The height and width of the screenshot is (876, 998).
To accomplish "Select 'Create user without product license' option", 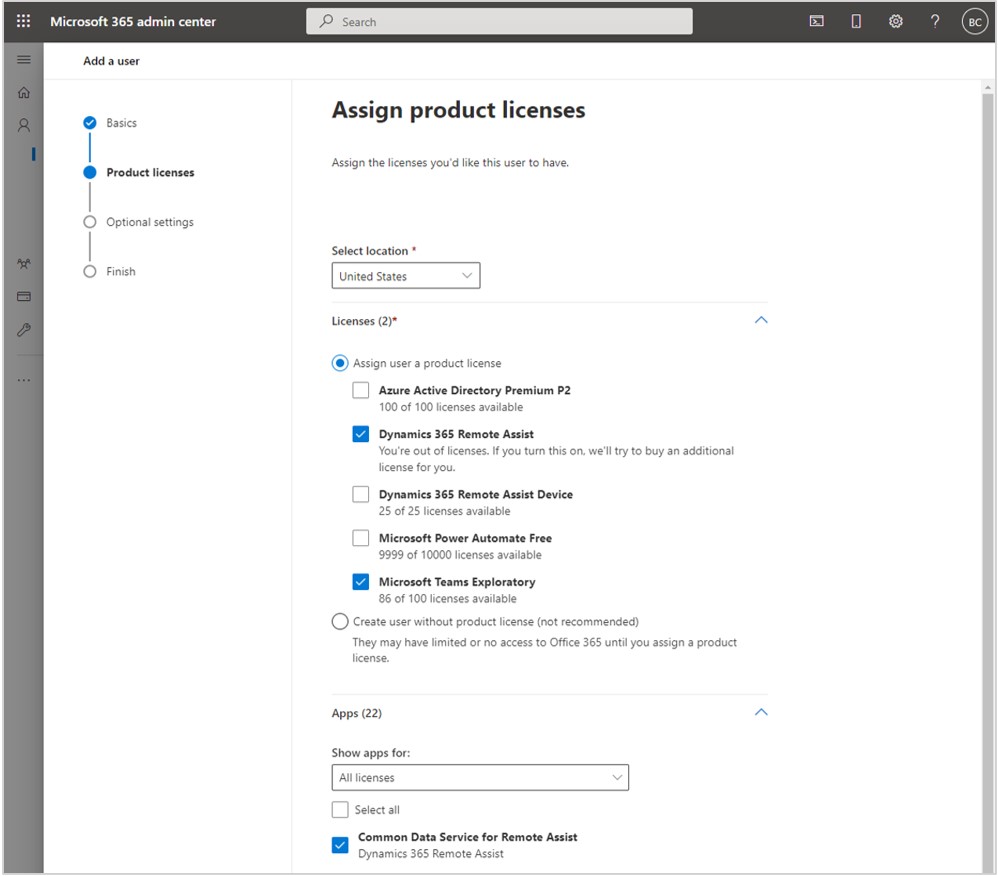I will point(340,621).
